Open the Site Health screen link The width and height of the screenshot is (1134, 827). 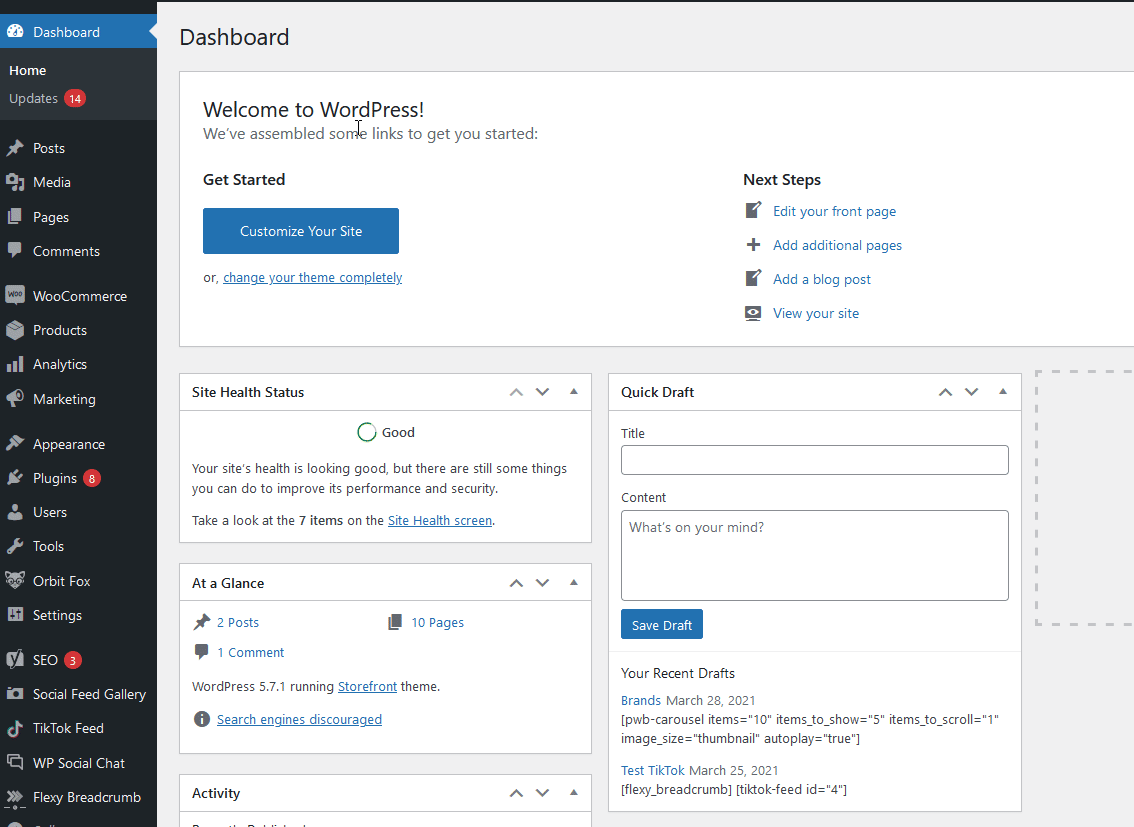(x=440, y=520)
